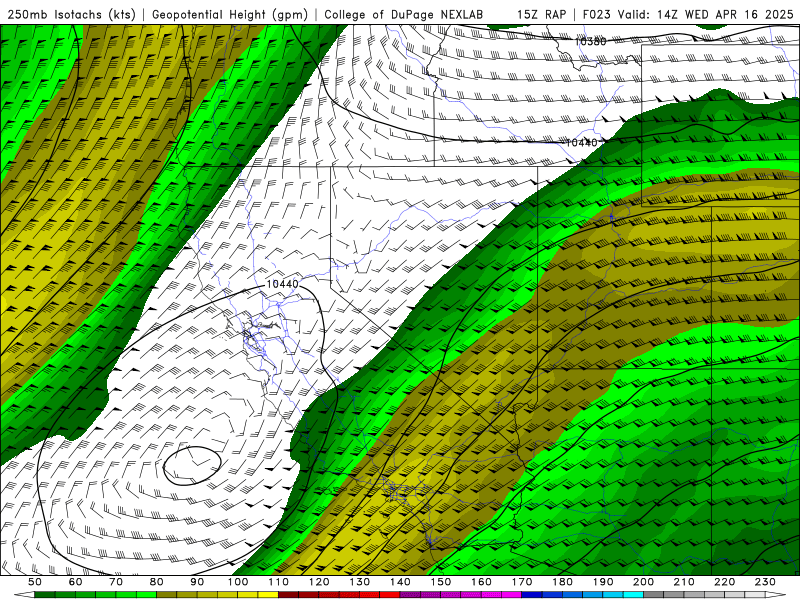The height and width of the screenshot is (600, 800).
Task: Select the dark blue swatch right of 170
Action: coord(532,594)
